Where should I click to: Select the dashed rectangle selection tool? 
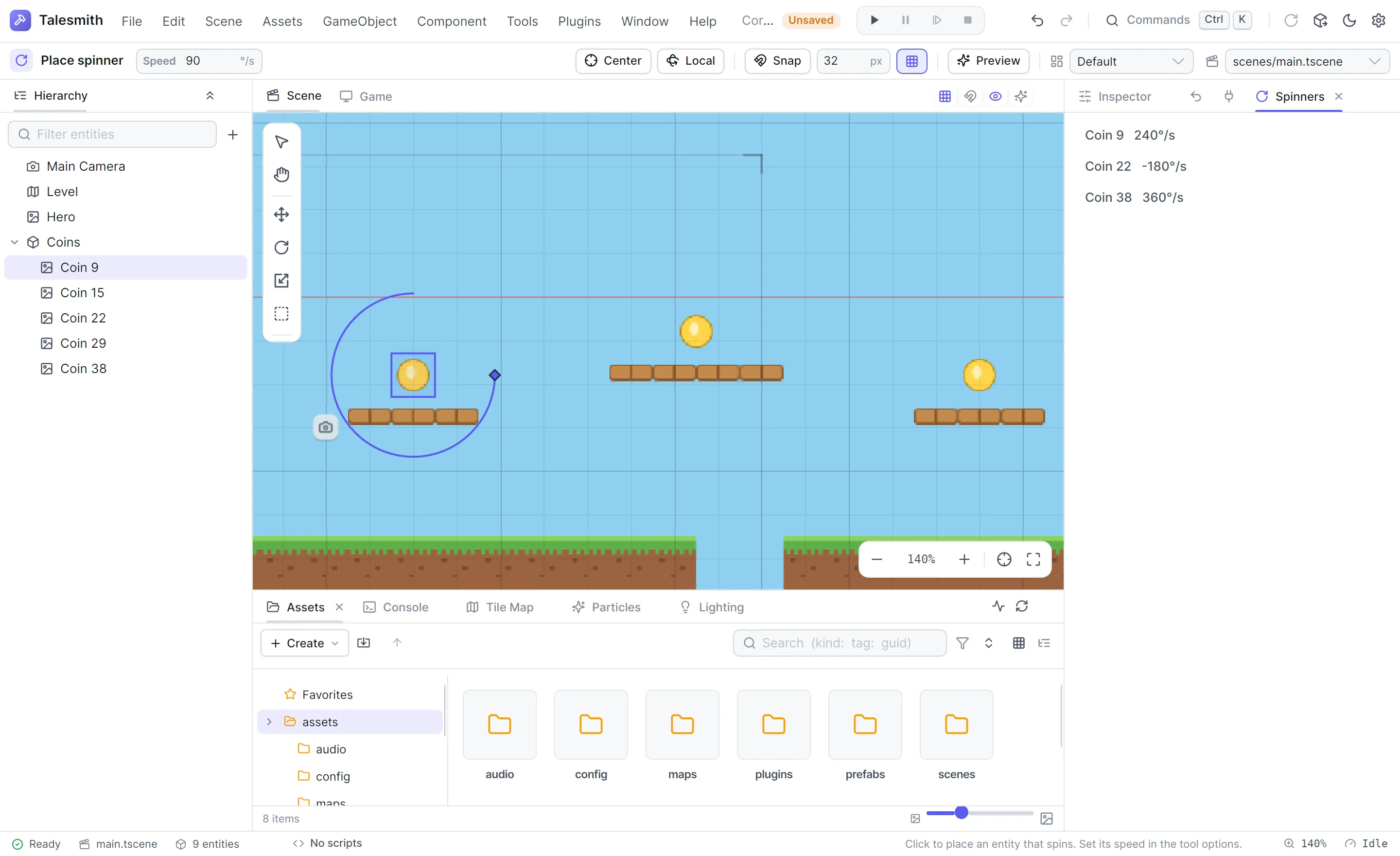(281, 314)
